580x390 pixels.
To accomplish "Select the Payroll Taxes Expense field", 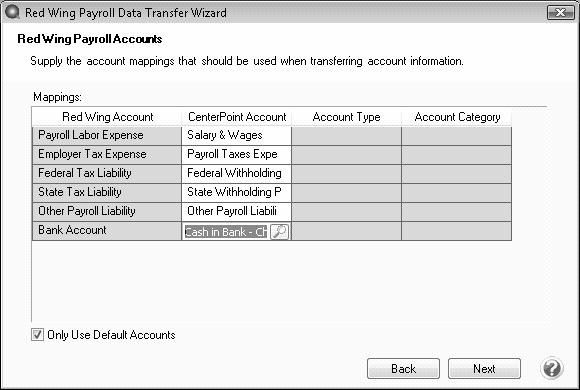I will (236, 154).
